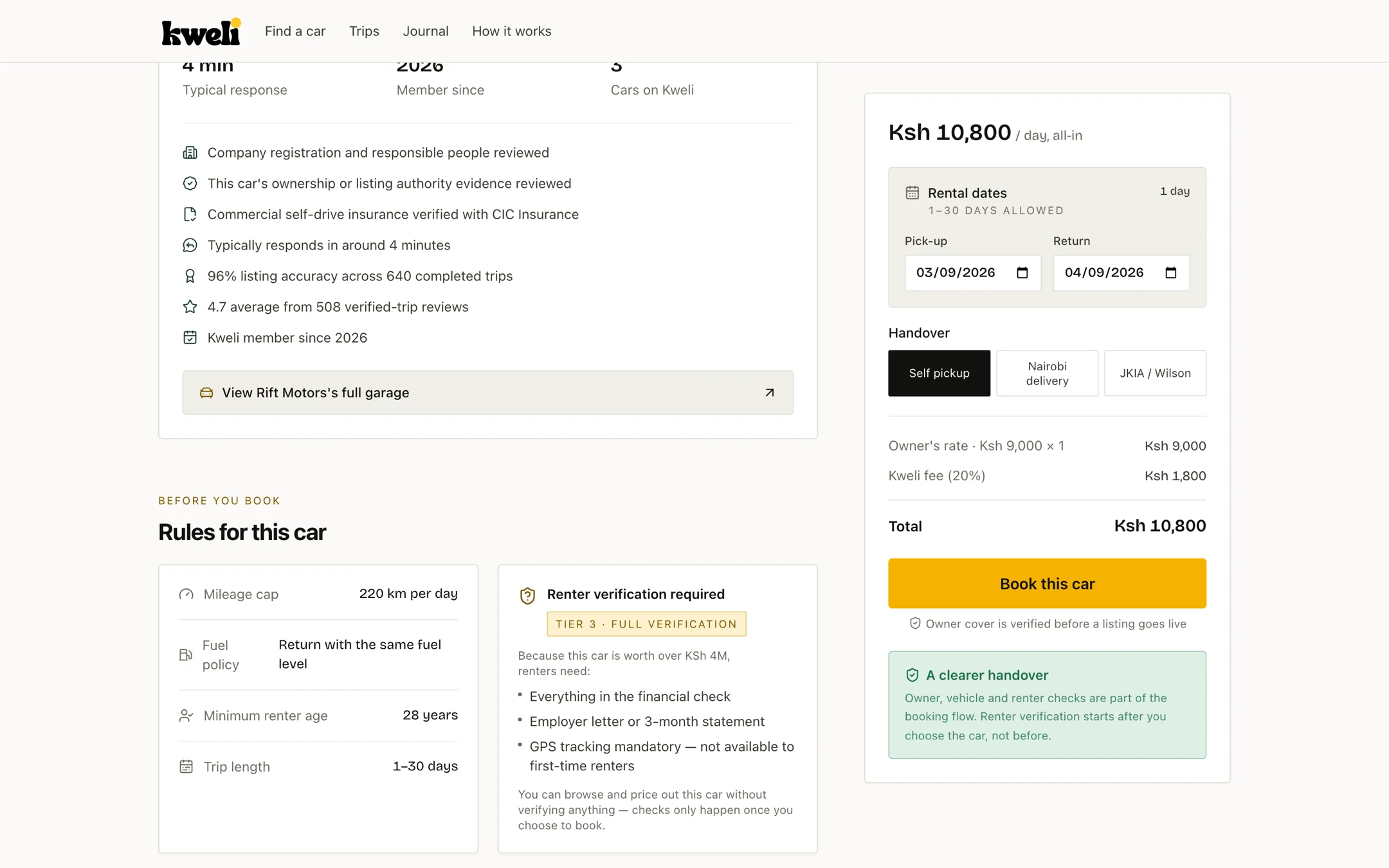Image resolution: width=1389 pixels, height=868 pixels.
Task: Click the ownership evidence checkmark icon
Action: tap(190, 183)
